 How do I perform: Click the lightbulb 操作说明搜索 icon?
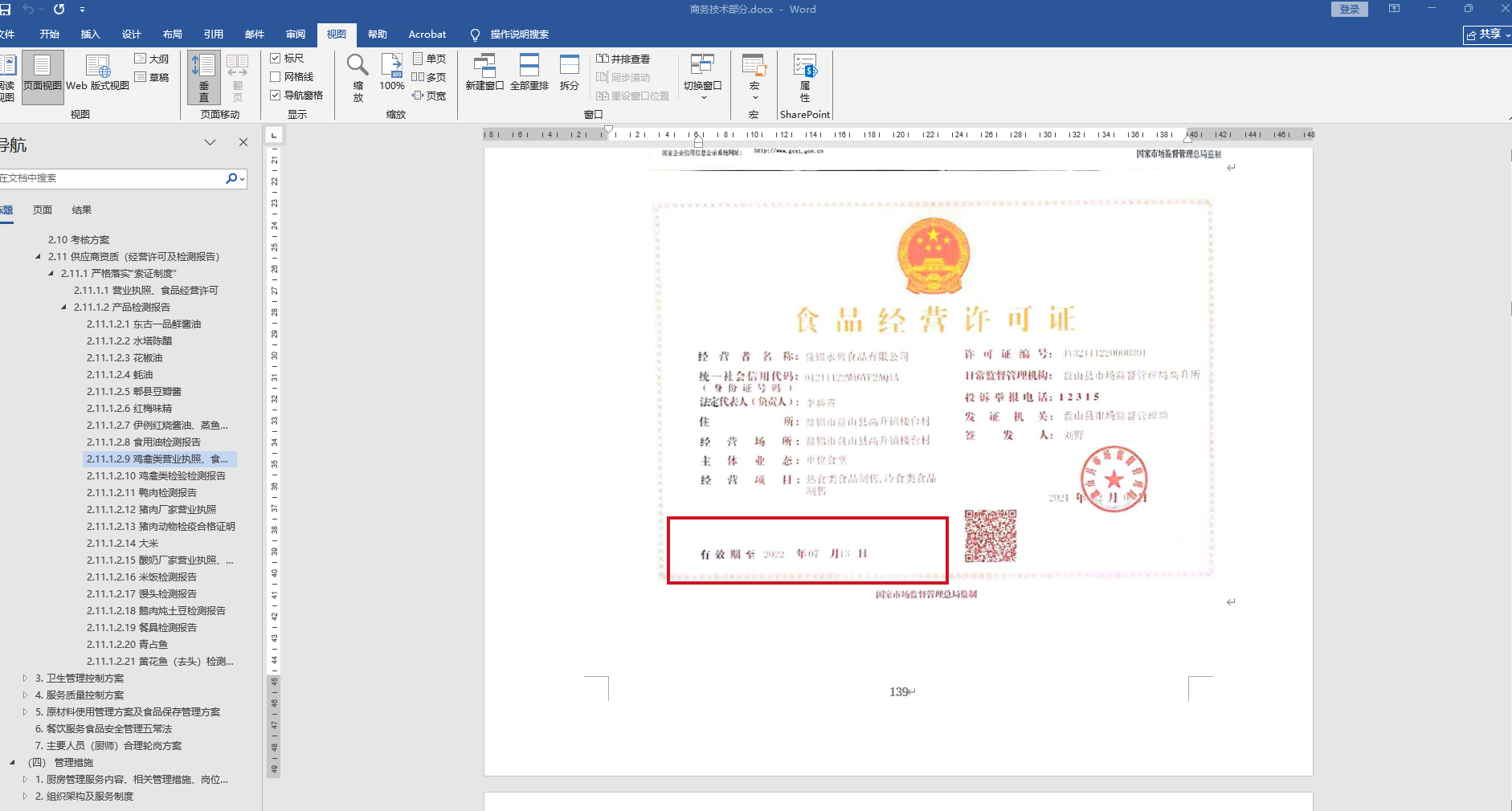pyautogui.click(x=475, y=35)
